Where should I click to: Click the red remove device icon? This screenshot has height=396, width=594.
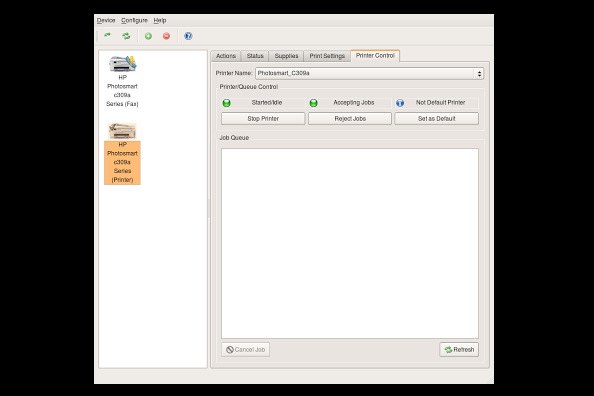(x=166, y=36)
